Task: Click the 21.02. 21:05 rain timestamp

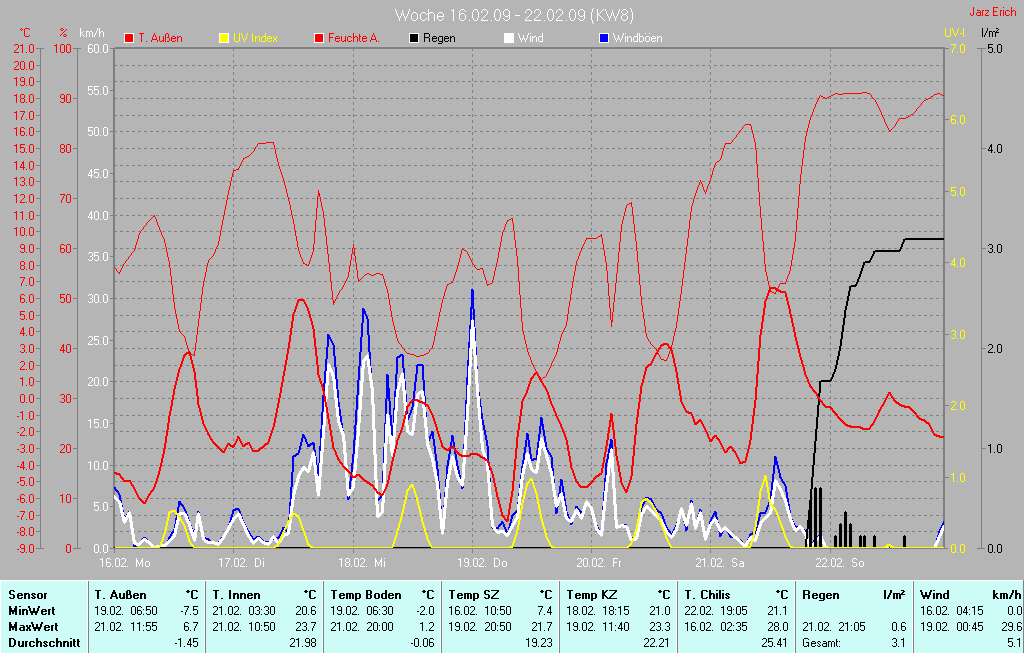Action: click(834, 627)
